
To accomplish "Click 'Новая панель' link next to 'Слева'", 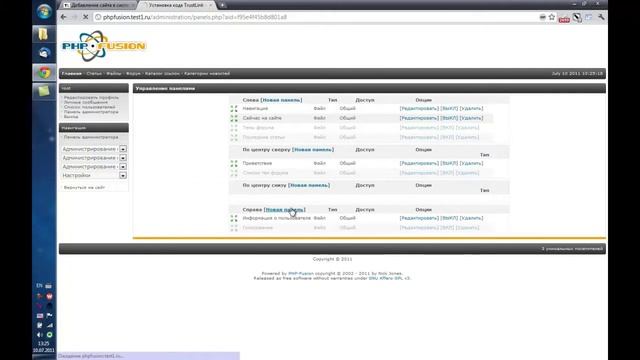I will click(x=281, y=100).
